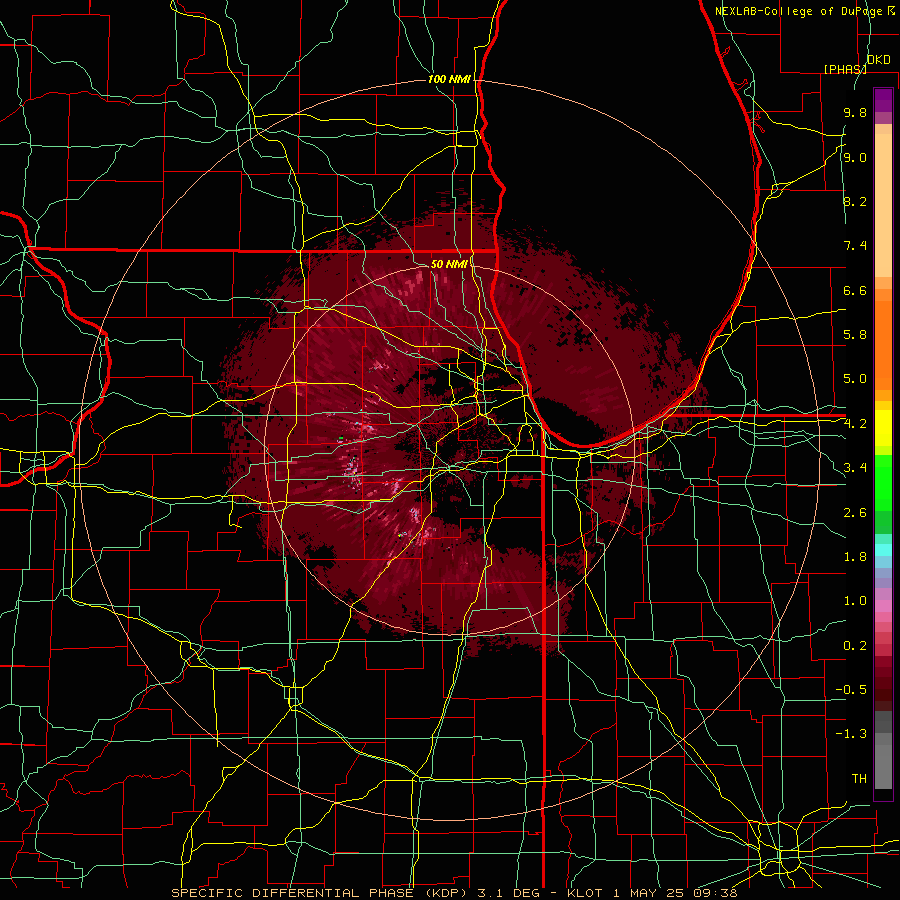
Task: Click the [PHAS] label above the color bar
Action: pos(845,69)
